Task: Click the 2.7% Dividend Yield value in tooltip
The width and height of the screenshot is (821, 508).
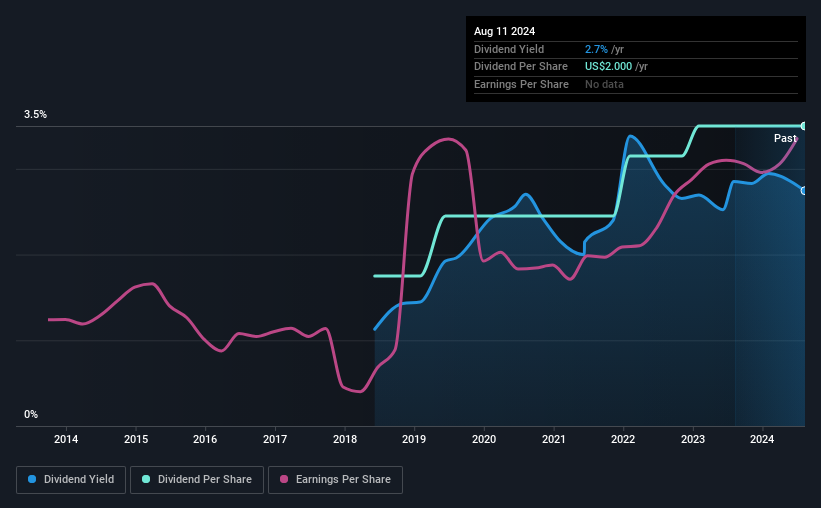Action: pyautogui.click(x=596, y=49)
